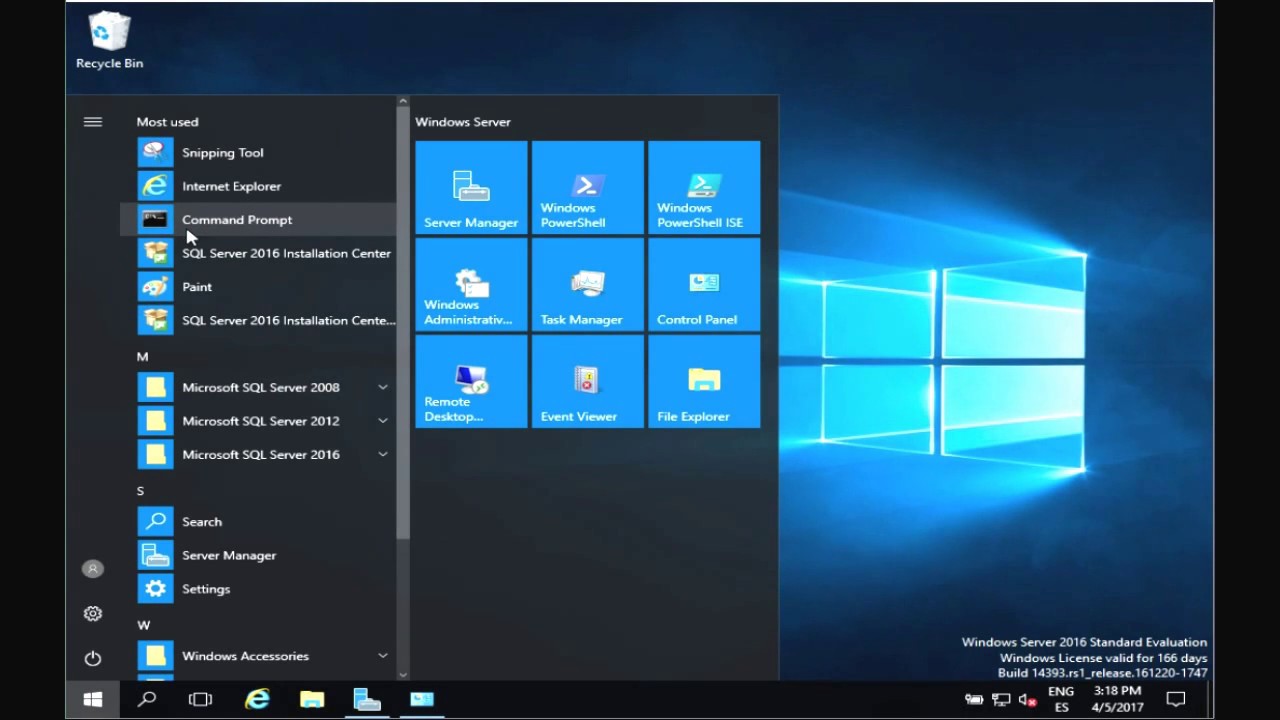
Task: Click the app list scrollbar thumb
Action: [403, 323]
